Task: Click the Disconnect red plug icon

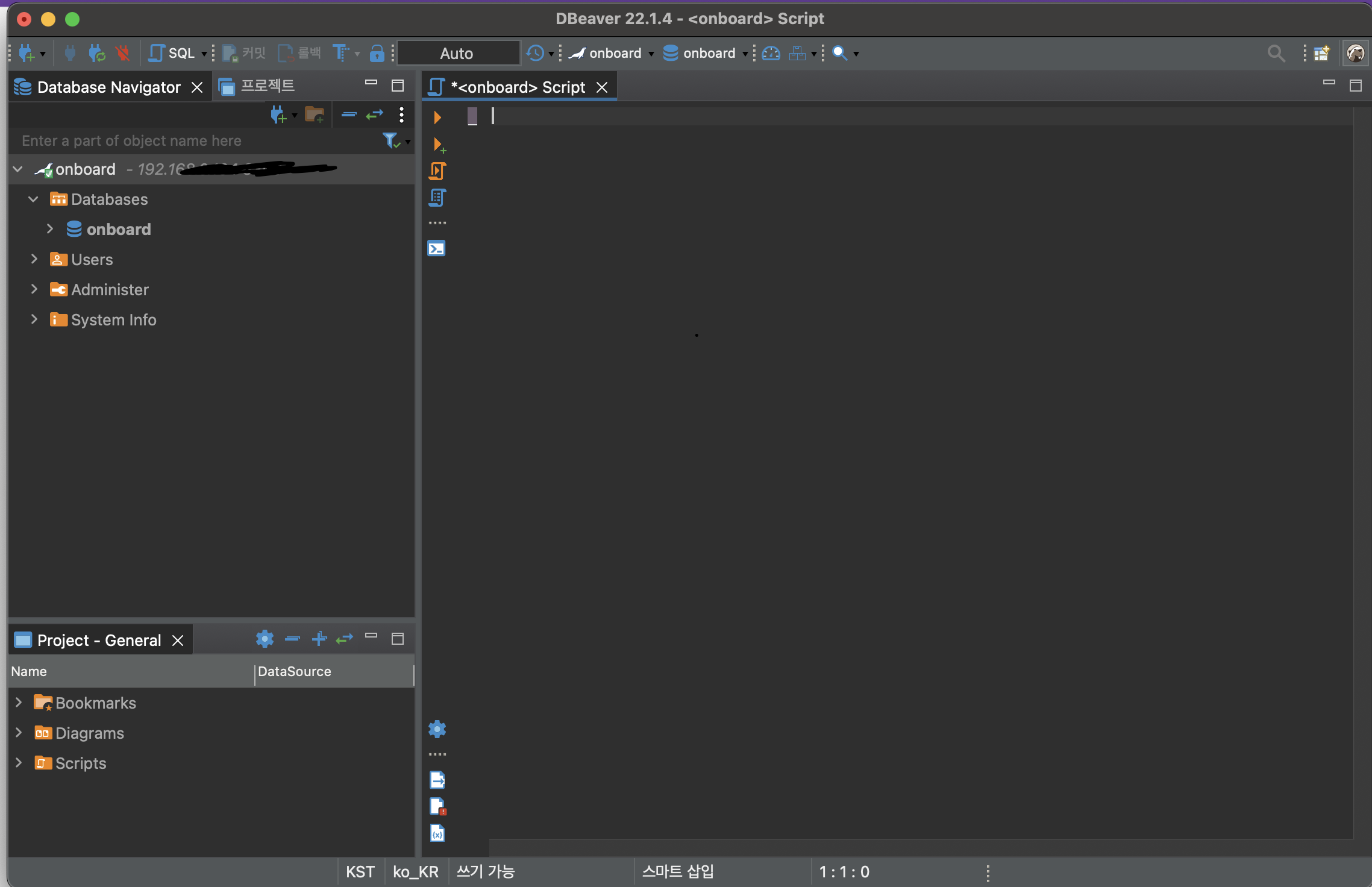Action: pyautogui.click(x=123, y=53)
